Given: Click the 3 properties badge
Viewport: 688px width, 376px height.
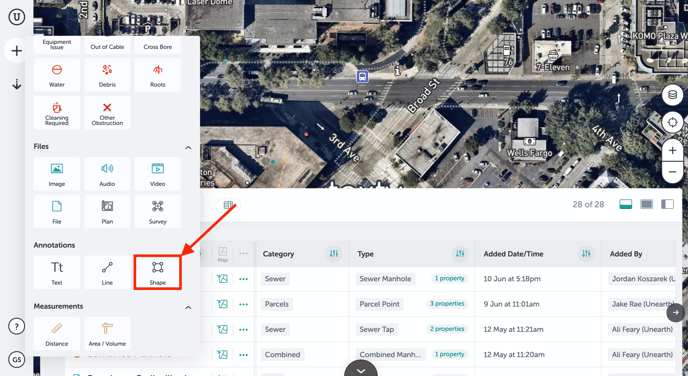Looking at the screenshot, I should click(x=447, y=304).
